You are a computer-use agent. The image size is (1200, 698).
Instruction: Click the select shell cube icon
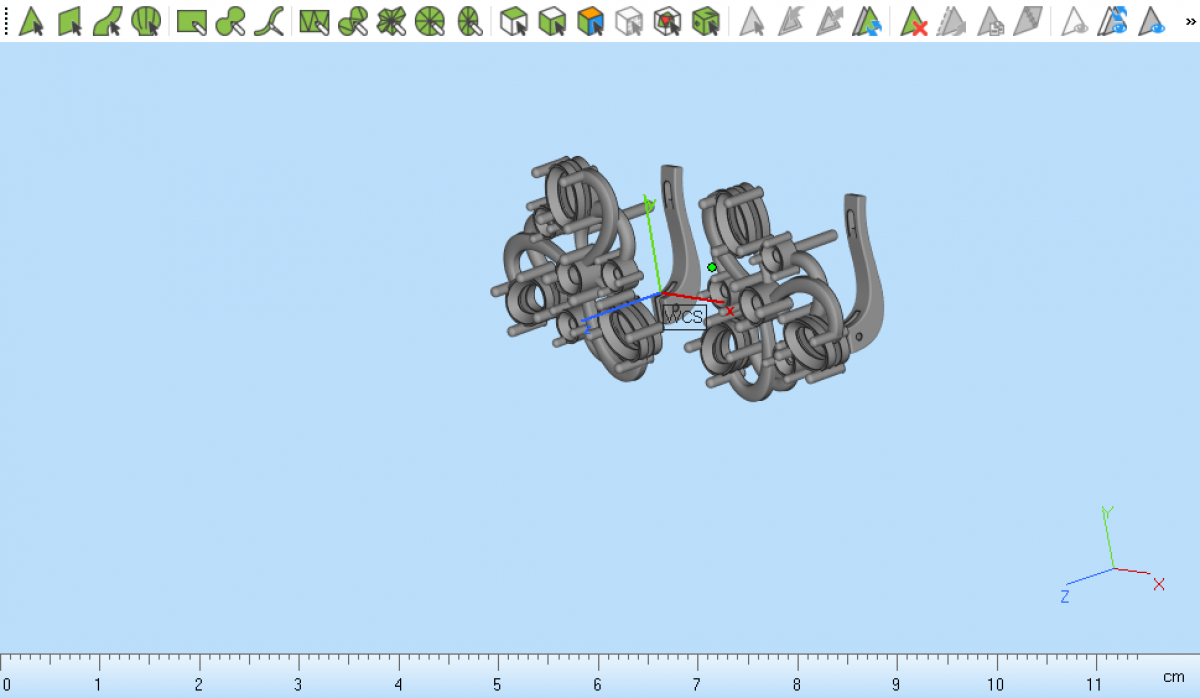tap(514, 21)
